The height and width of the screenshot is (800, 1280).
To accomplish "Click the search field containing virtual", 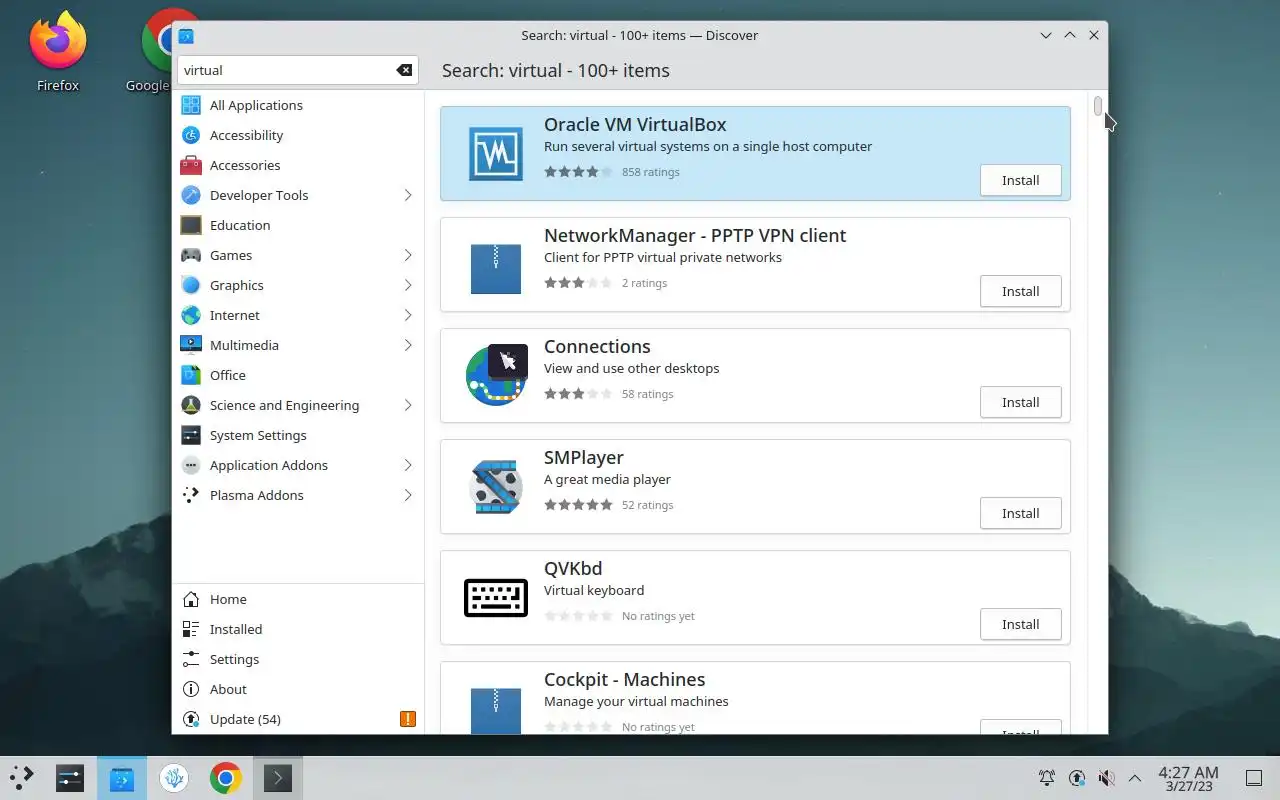I will pos(297,70).
